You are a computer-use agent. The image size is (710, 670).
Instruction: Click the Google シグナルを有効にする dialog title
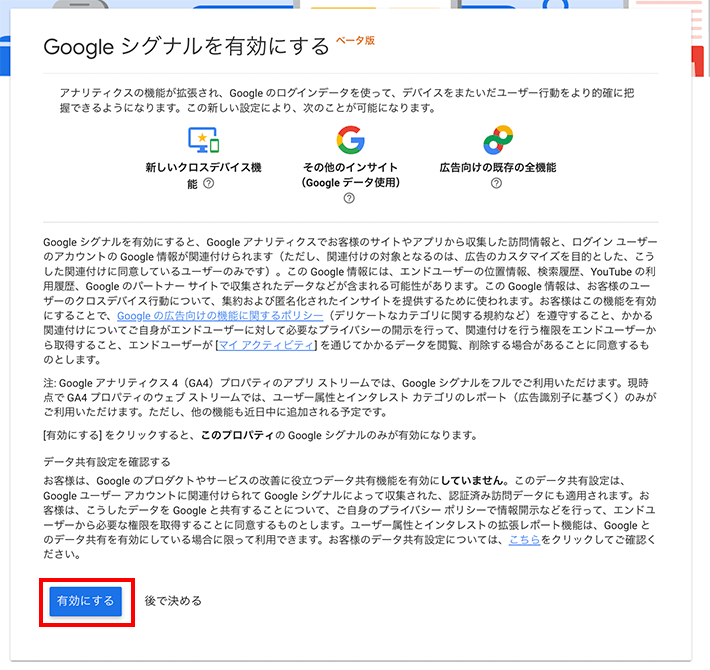[186, 47]
